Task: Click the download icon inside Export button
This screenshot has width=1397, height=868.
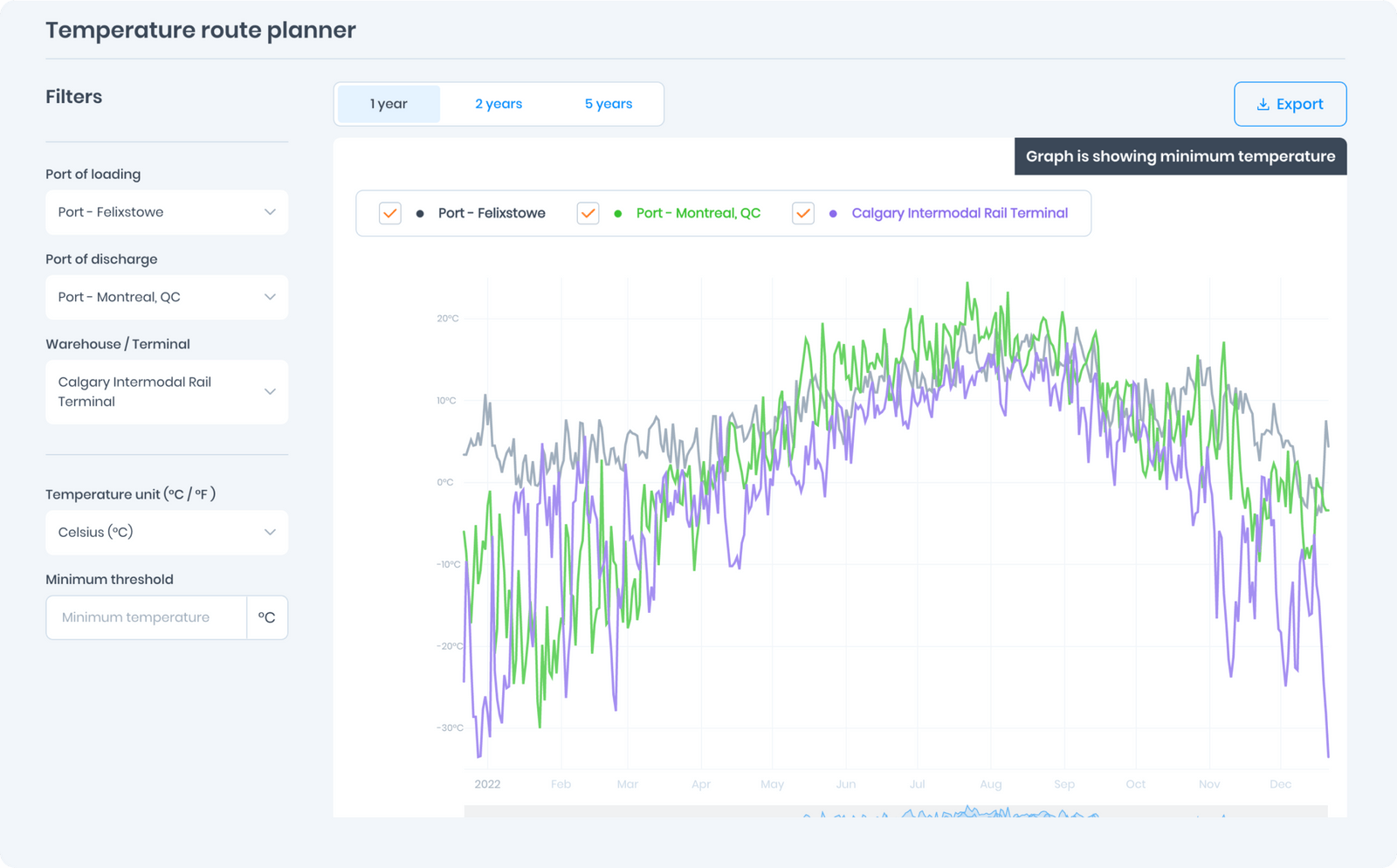Action: click(x=1263, y=104)
